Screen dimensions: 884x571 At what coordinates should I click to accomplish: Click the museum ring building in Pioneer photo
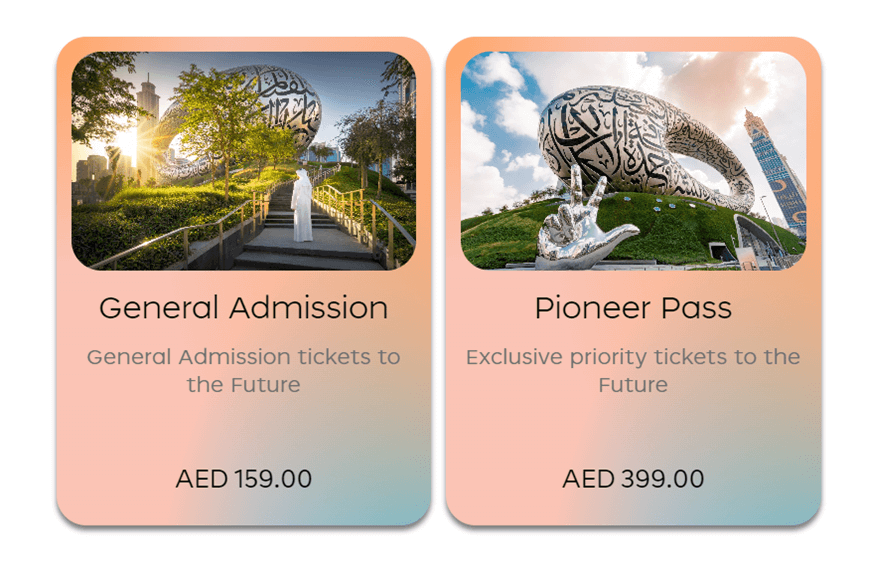(643, 145)
